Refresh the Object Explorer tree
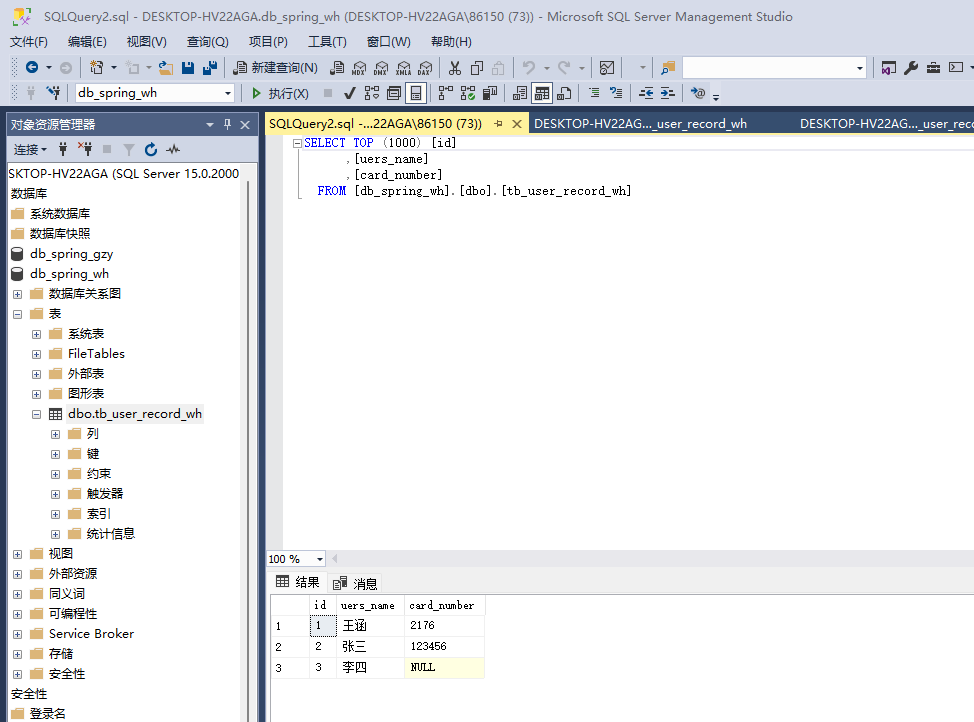 [150, 149]
